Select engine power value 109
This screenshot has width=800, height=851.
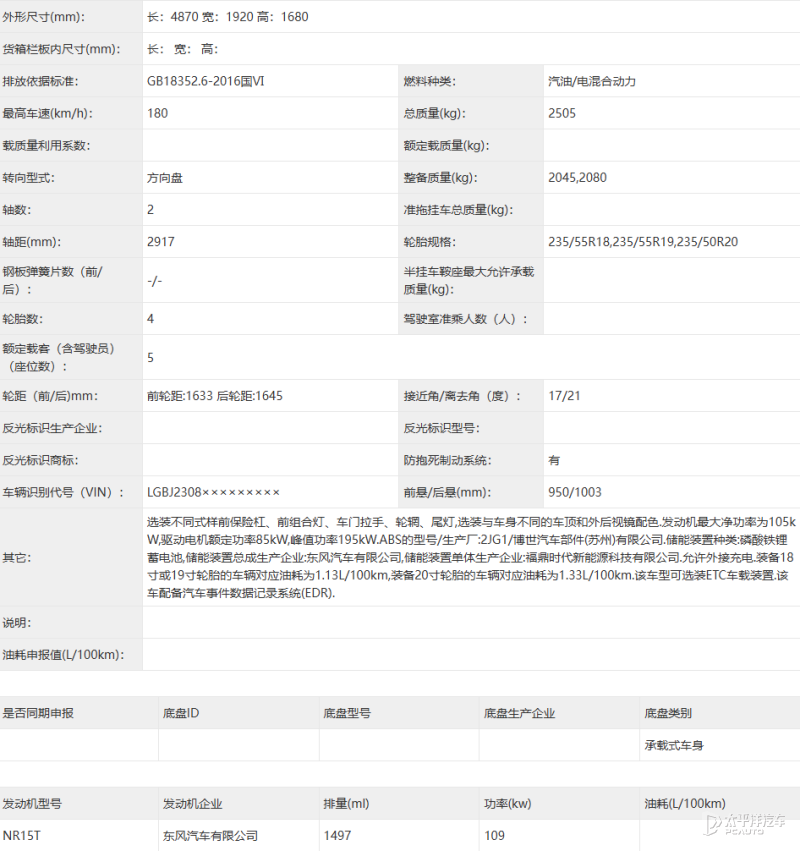(x=494, y=835)
